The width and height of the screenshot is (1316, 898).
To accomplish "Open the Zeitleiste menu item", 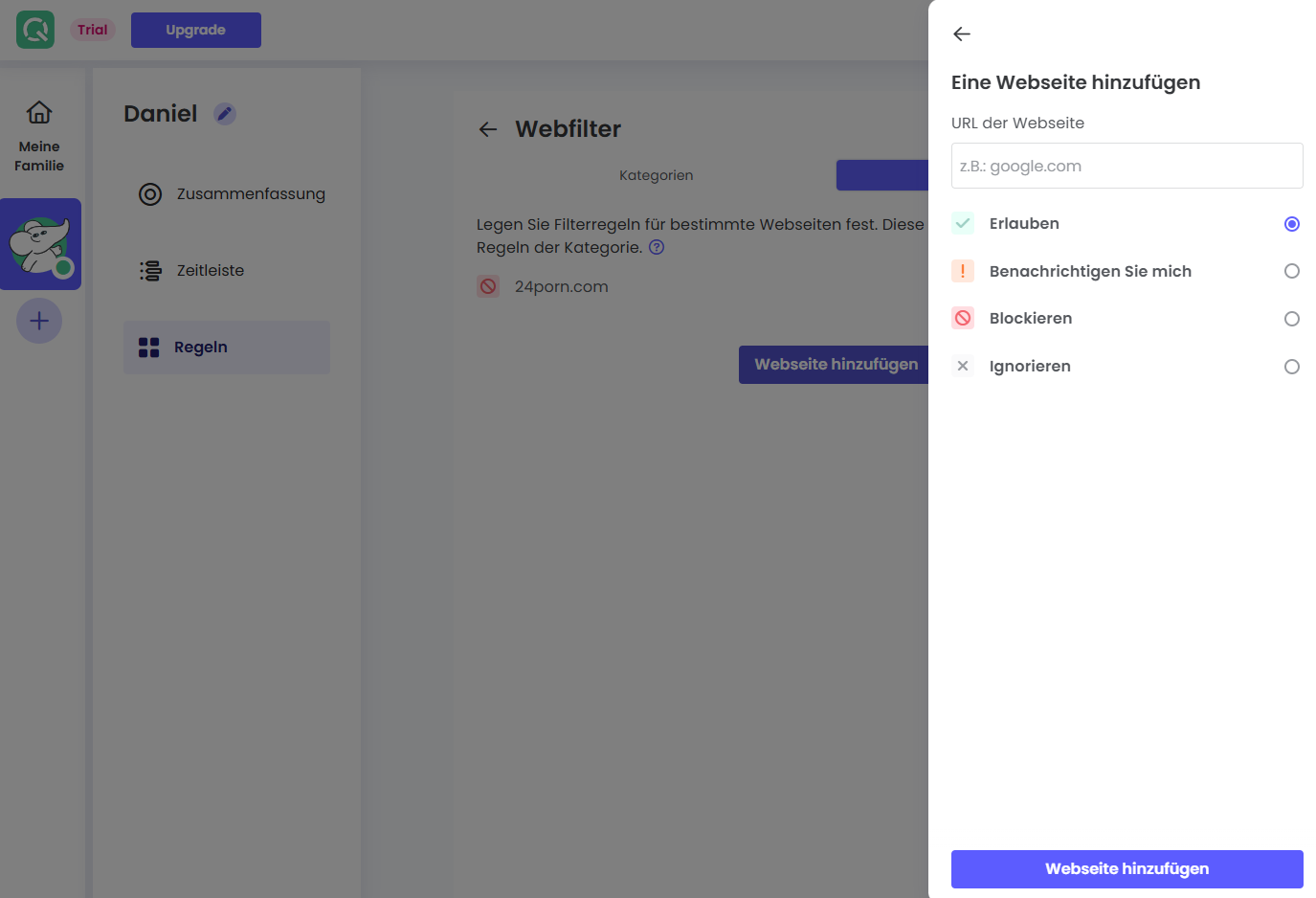I will tap(211, 271).
